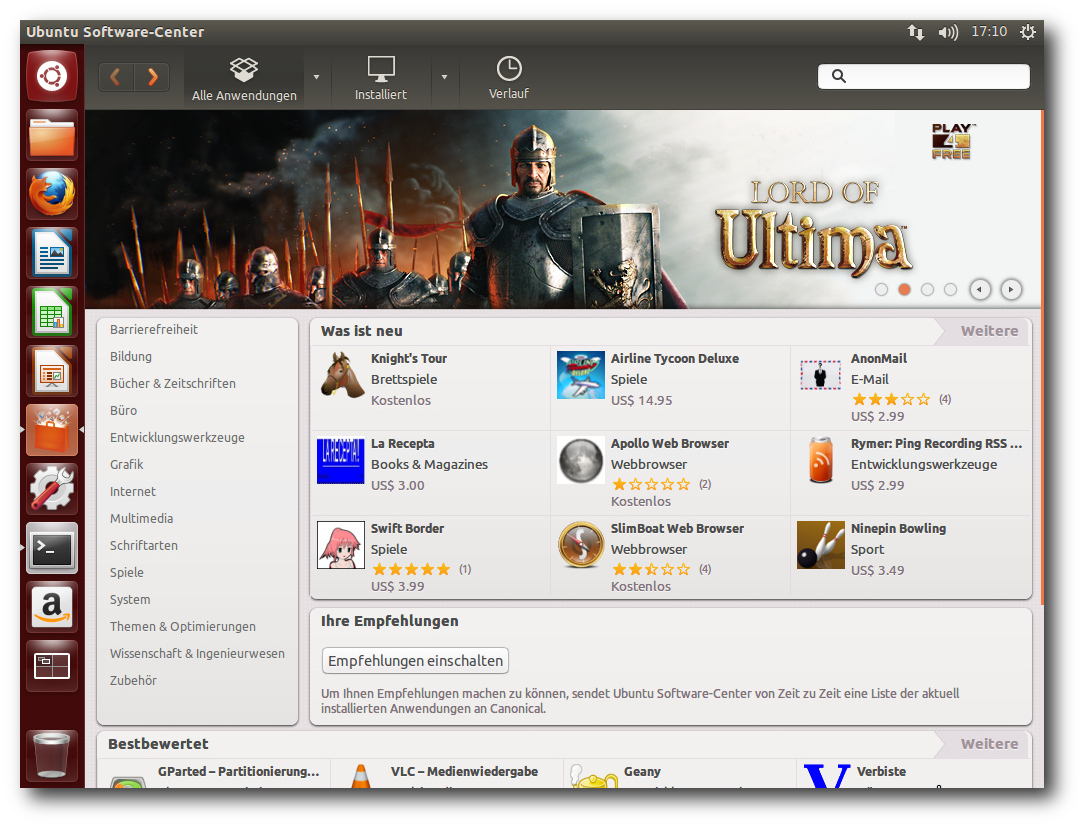Open Amazon launcher icon
Viewport: 1084px width, 828px height.
click(x=52, y=608)
